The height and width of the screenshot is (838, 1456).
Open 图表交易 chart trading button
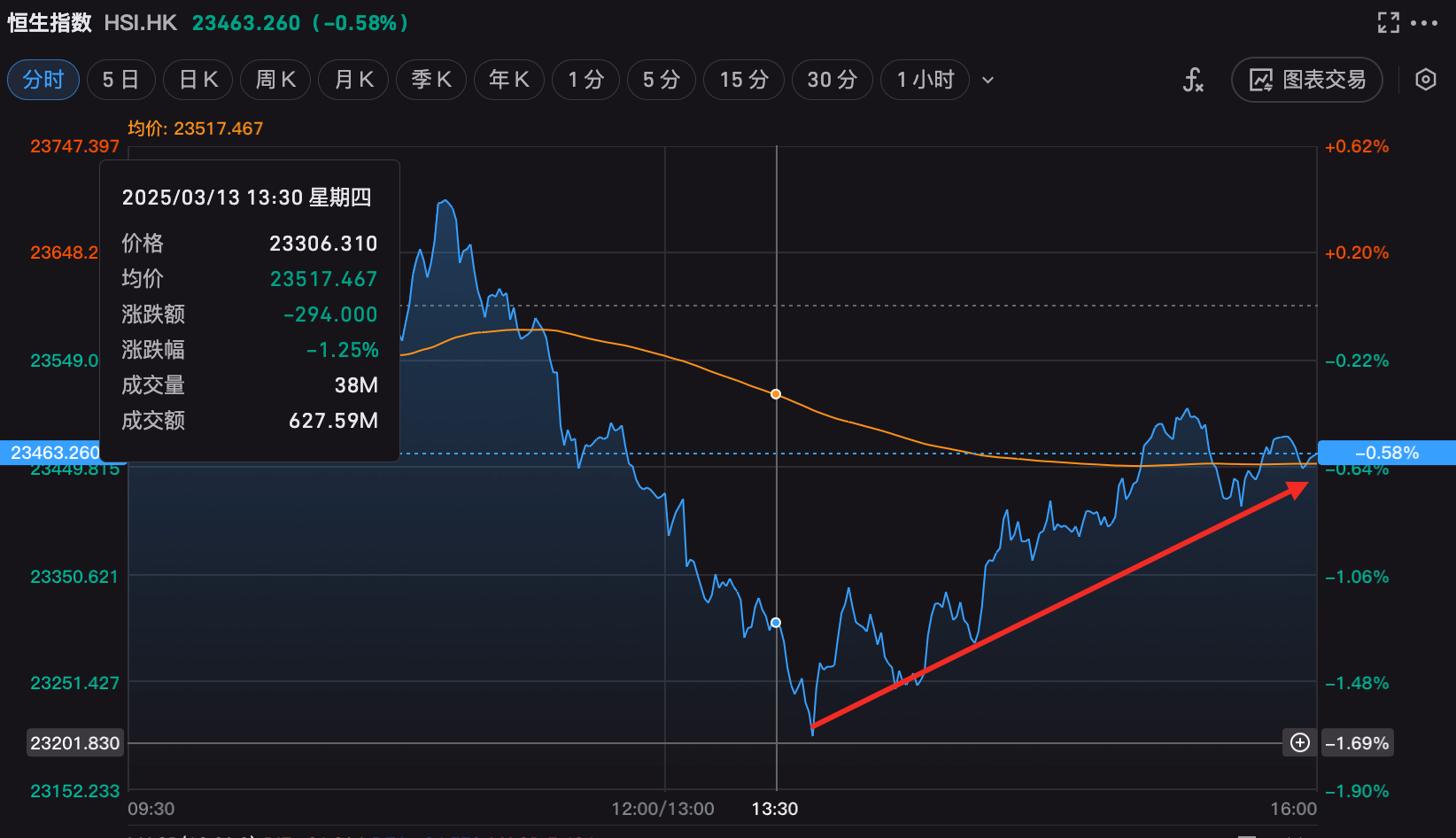(1306, 81)
